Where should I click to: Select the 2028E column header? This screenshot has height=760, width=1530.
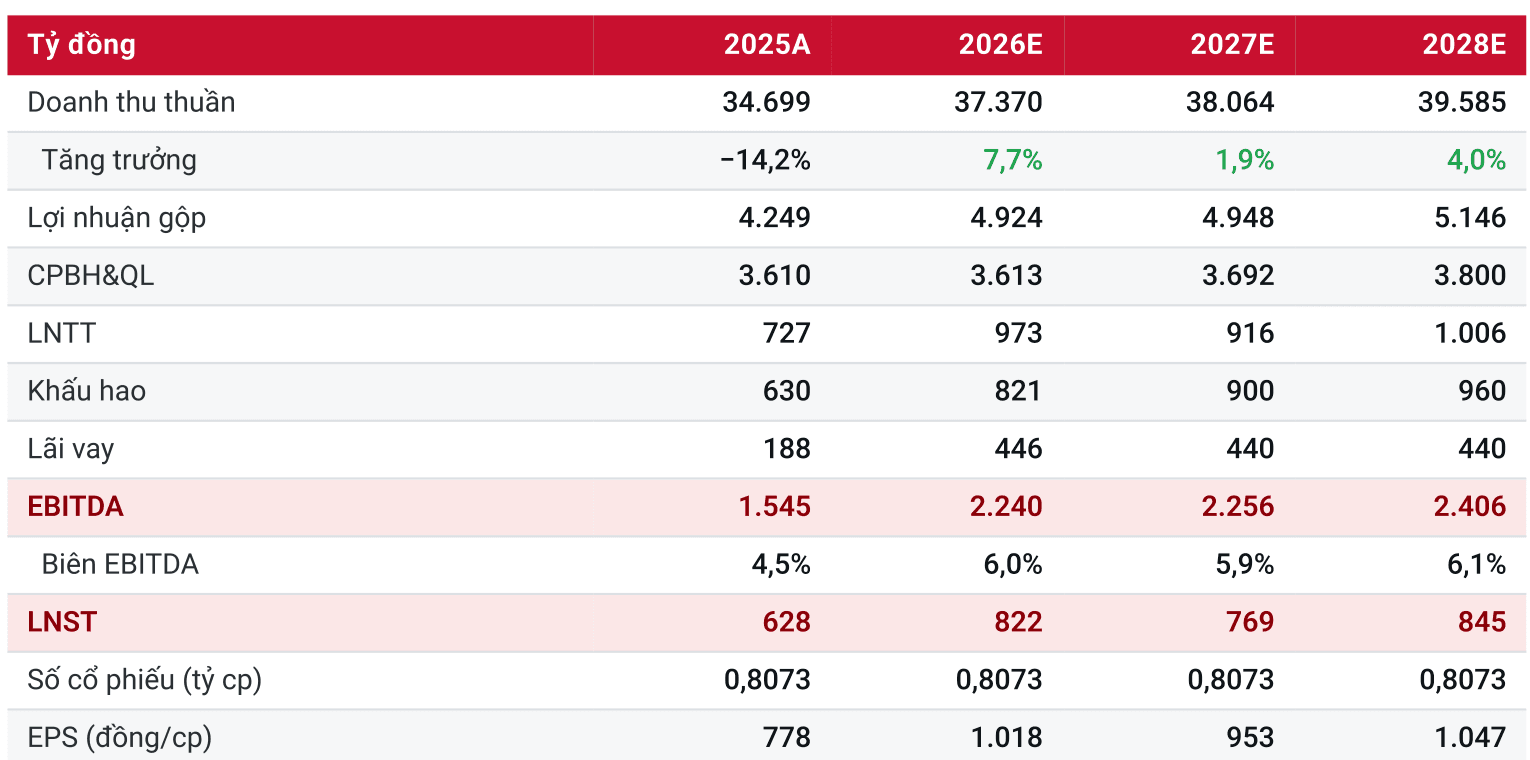pyautogui.click(x=1464, y=45)
